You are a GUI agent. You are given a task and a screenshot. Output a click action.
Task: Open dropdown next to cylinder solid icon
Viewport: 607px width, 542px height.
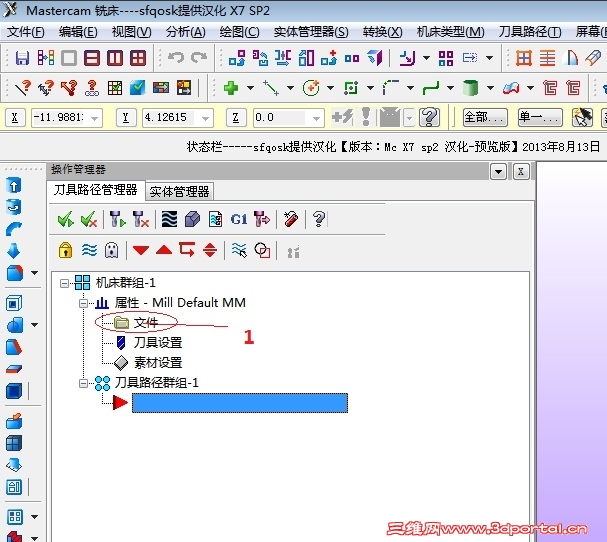(490, 88)
